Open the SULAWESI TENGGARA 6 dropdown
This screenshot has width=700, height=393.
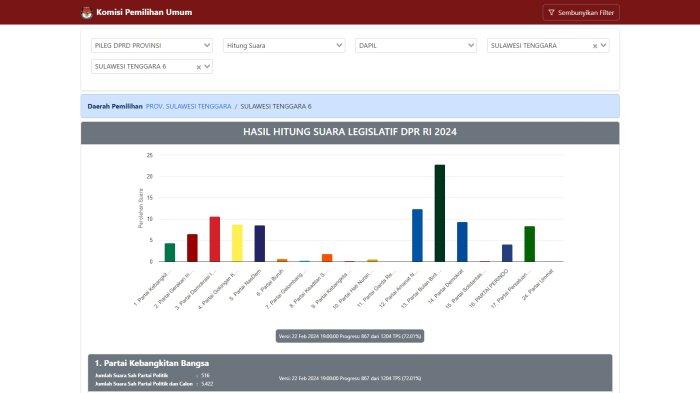(x=152, y=66)
